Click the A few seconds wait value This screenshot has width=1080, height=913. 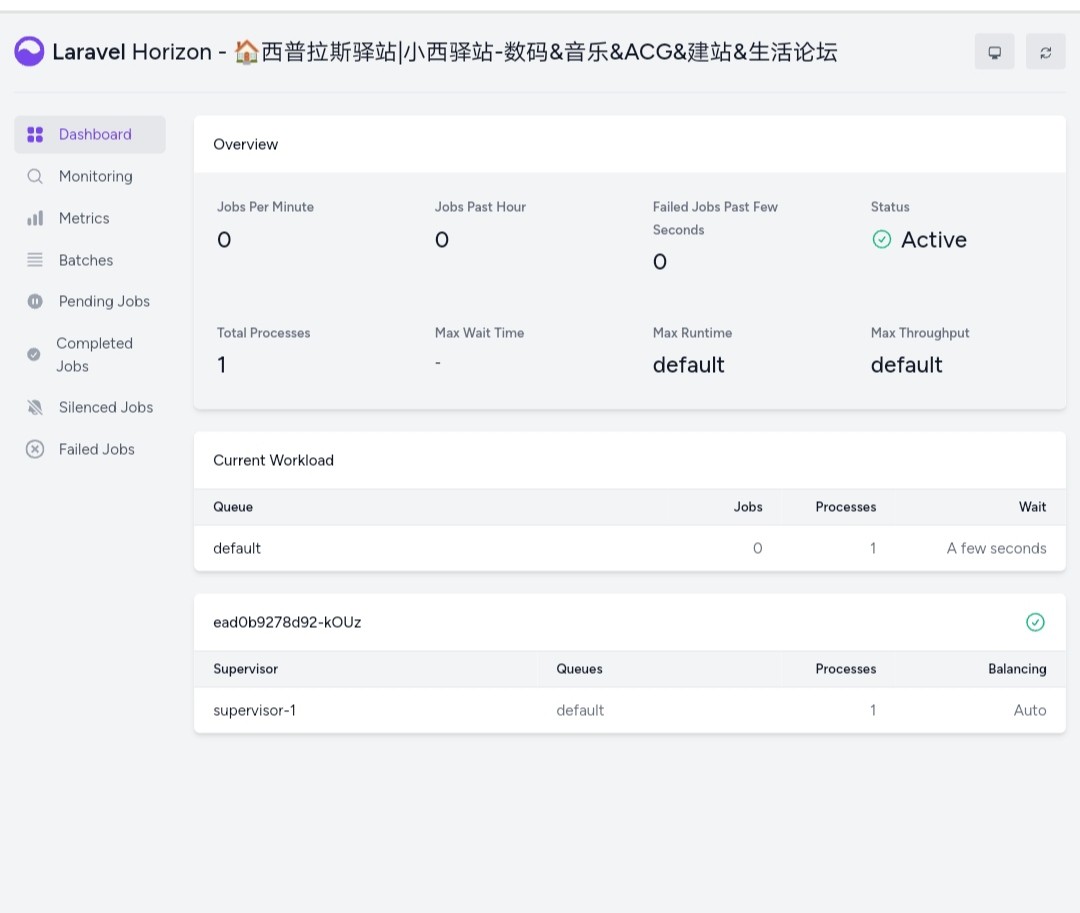pyautogui.click(x=996, y=548)
